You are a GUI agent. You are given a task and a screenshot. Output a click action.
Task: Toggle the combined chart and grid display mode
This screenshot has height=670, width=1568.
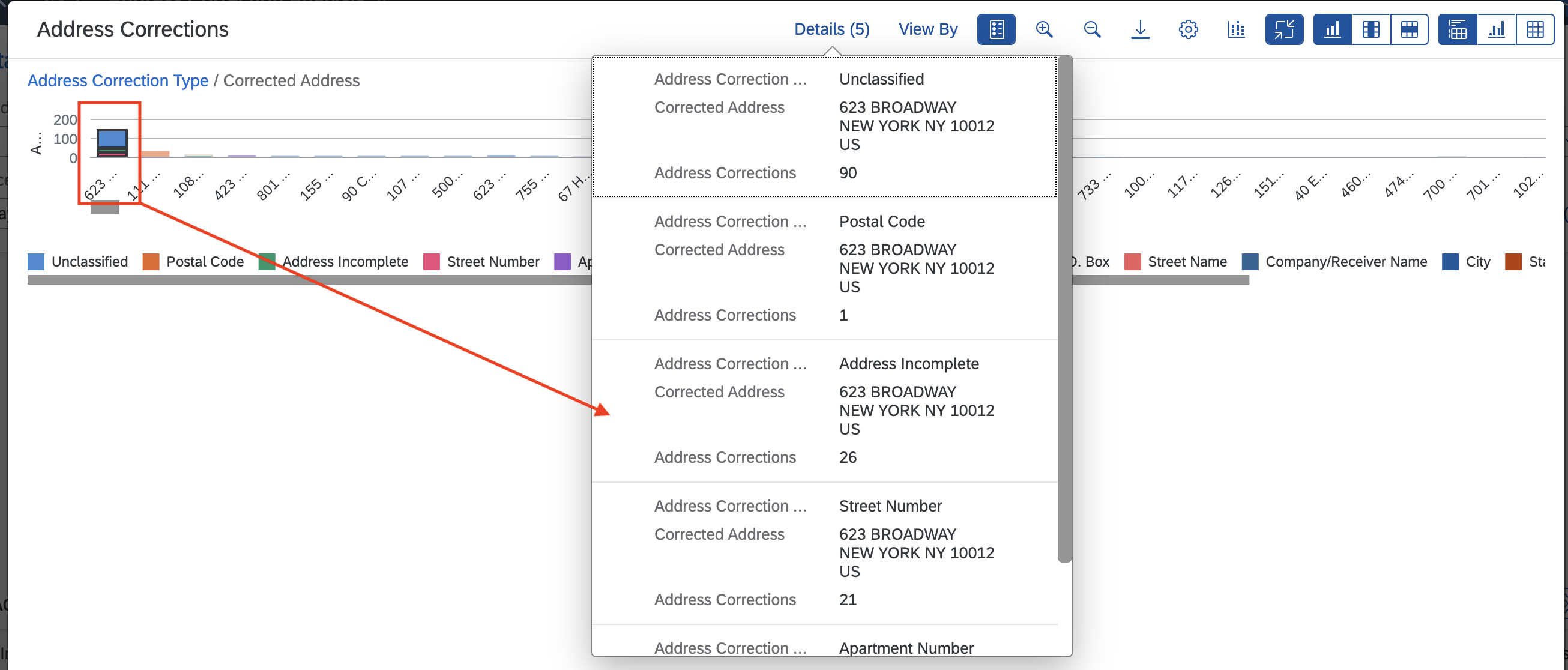click(1456, 29)
